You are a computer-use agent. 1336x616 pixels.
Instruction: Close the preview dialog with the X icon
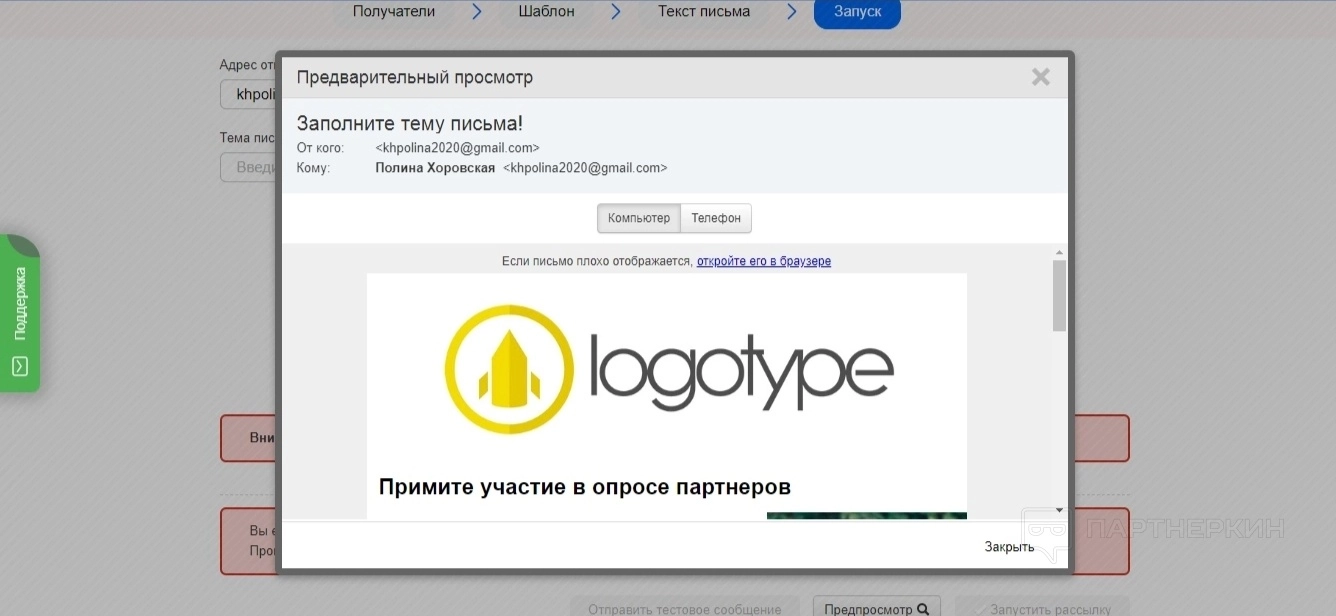coord(1040,77)
